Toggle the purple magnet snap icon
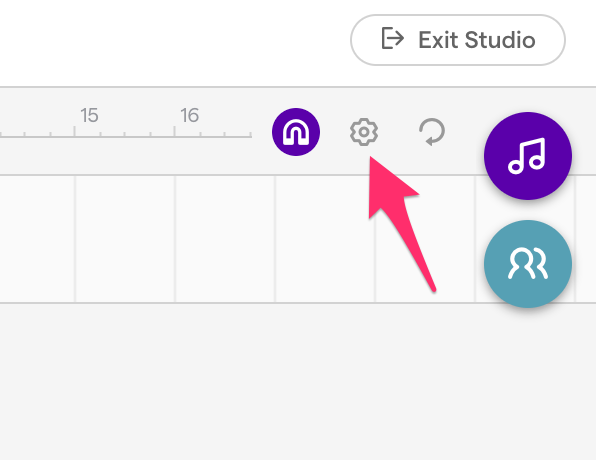 (296, 132)
